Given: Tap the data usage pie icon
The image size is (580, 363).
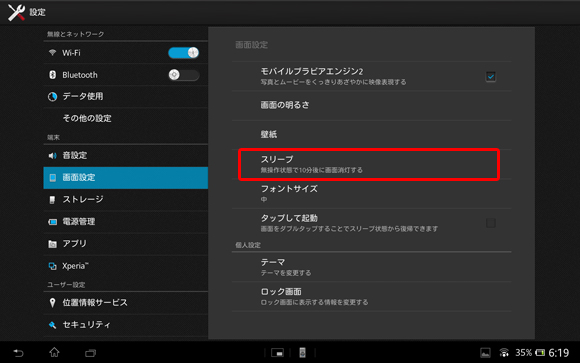Looking at the screenshot, I should pyautogui.click(x=52, y=97).
